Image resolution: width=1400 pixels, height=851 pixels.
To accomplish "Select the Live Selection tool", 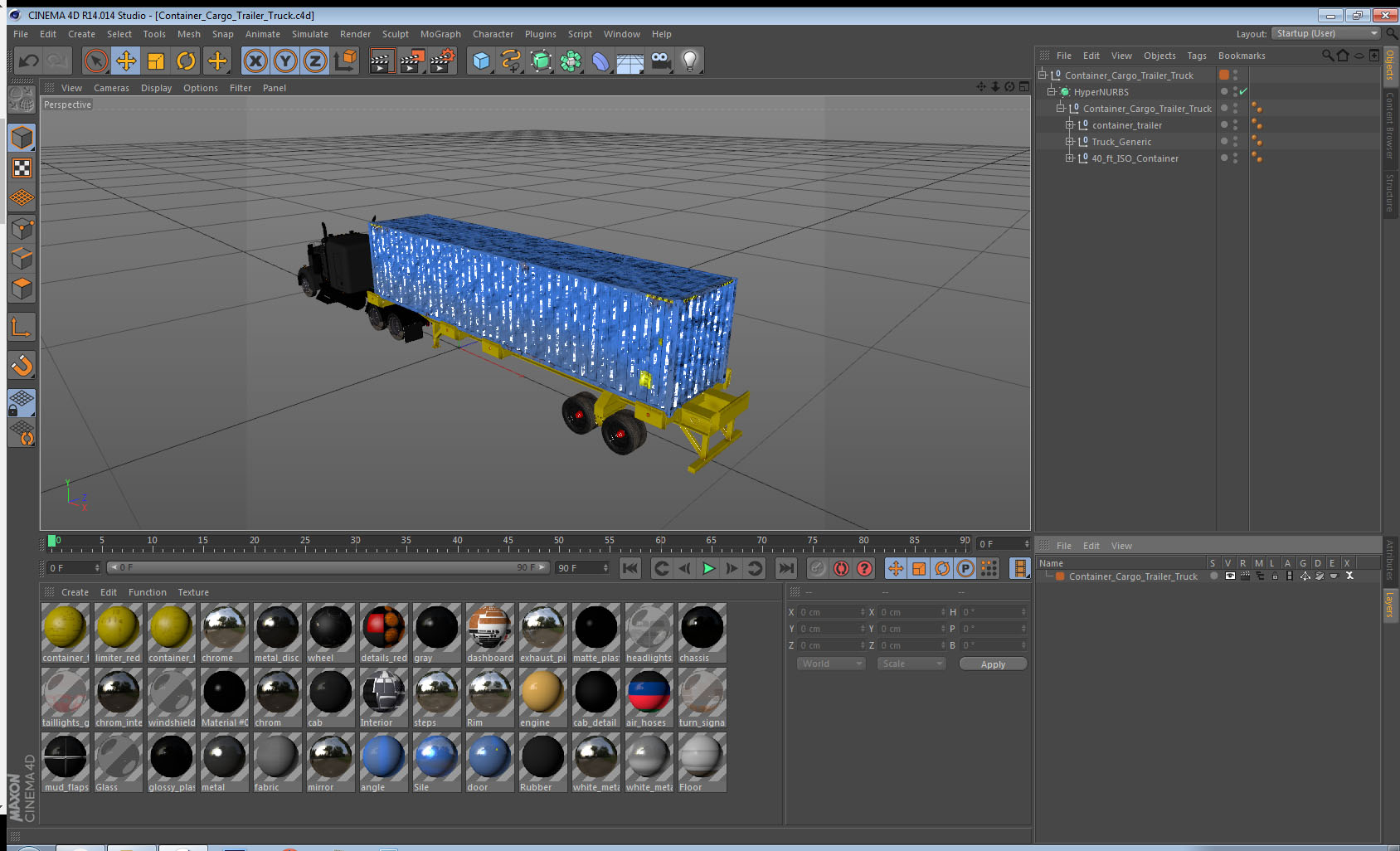I will [x=96, y=61].
